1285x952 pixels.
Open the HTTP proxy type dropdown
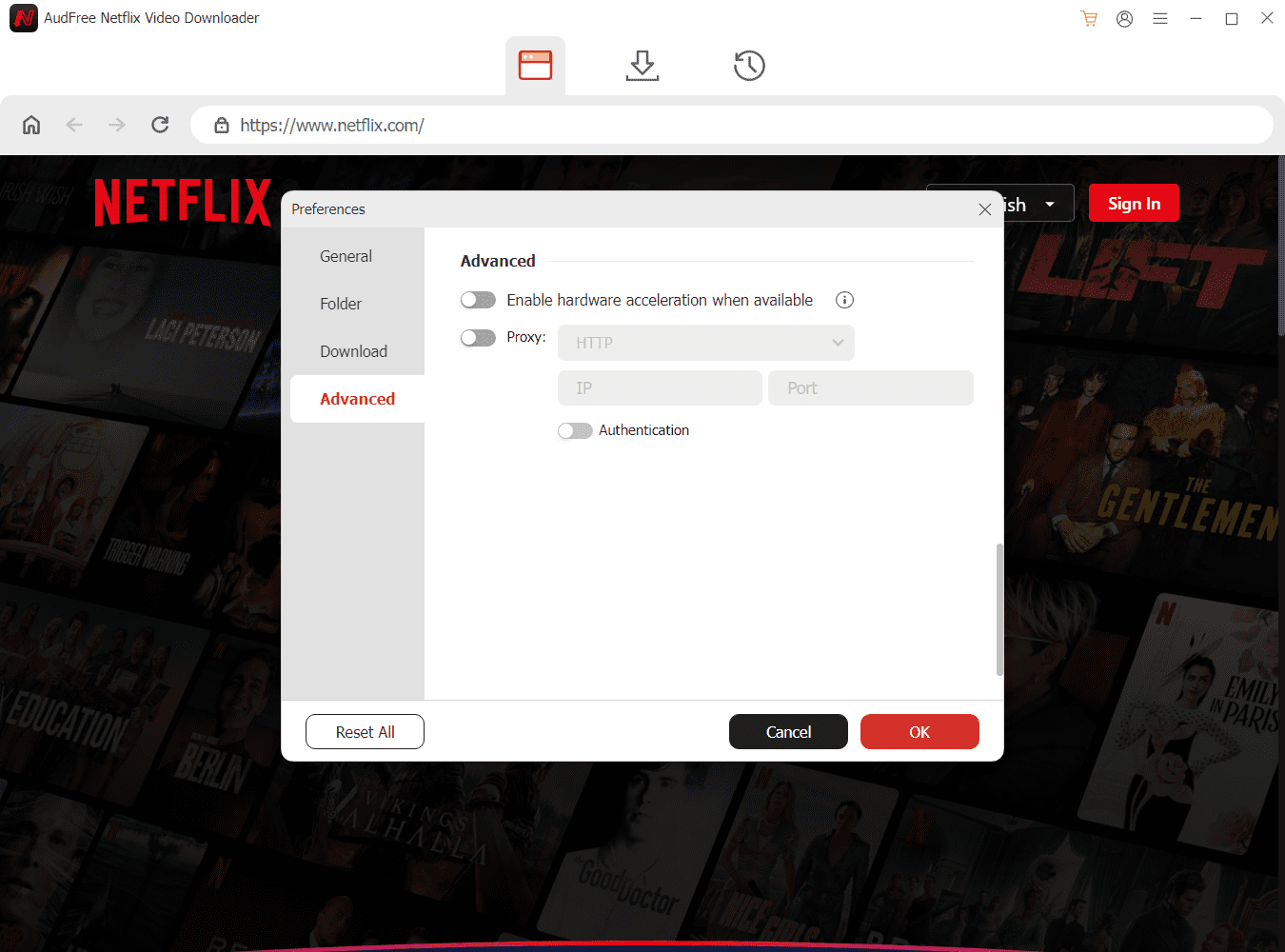(x=706, y=343)
